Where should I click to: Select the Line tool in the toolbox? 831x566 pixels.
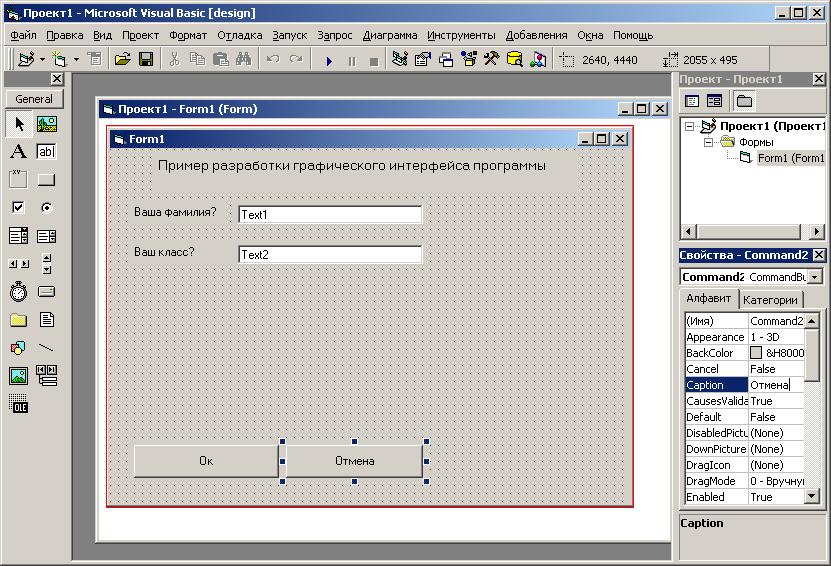[47, 348]
